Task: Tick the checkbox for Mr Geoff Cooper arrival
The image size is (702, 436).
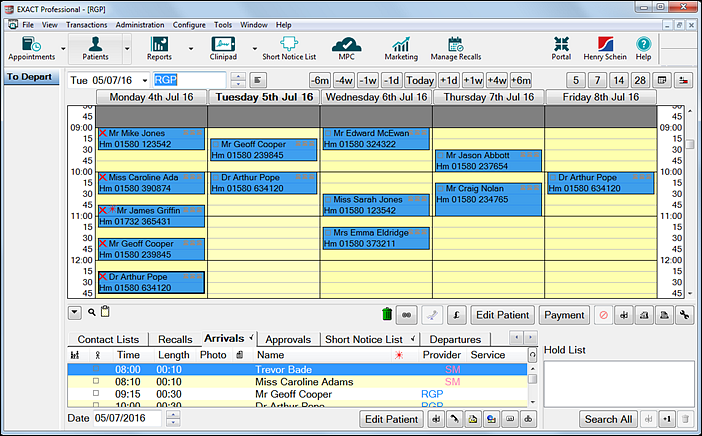Action: point(96,394)
